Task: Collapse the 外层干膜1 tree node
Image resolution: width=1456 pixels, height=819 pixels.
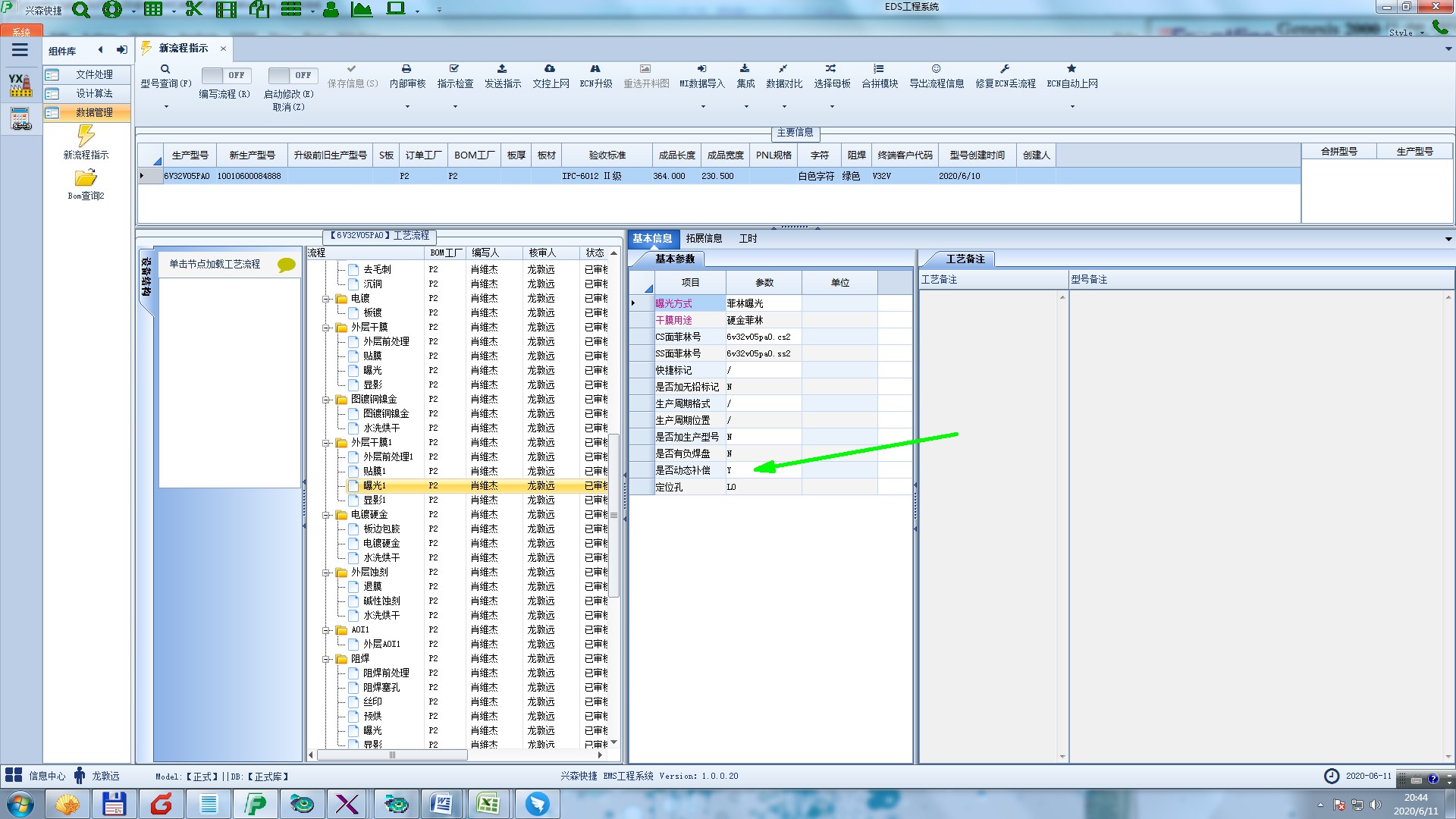Action: pos(326,443)
